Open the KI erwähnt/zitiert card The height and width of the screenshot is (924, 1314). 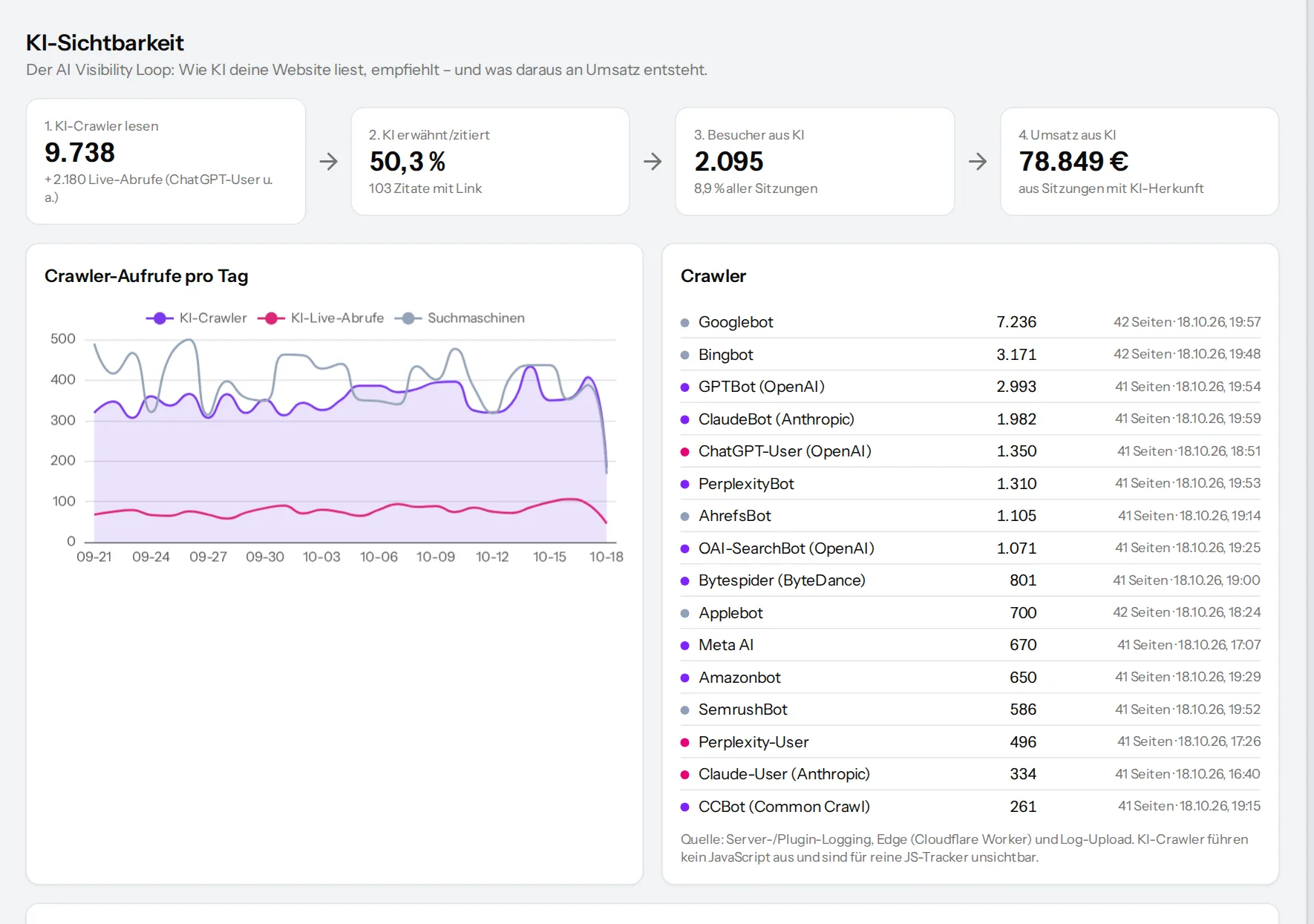pos(490,161)
